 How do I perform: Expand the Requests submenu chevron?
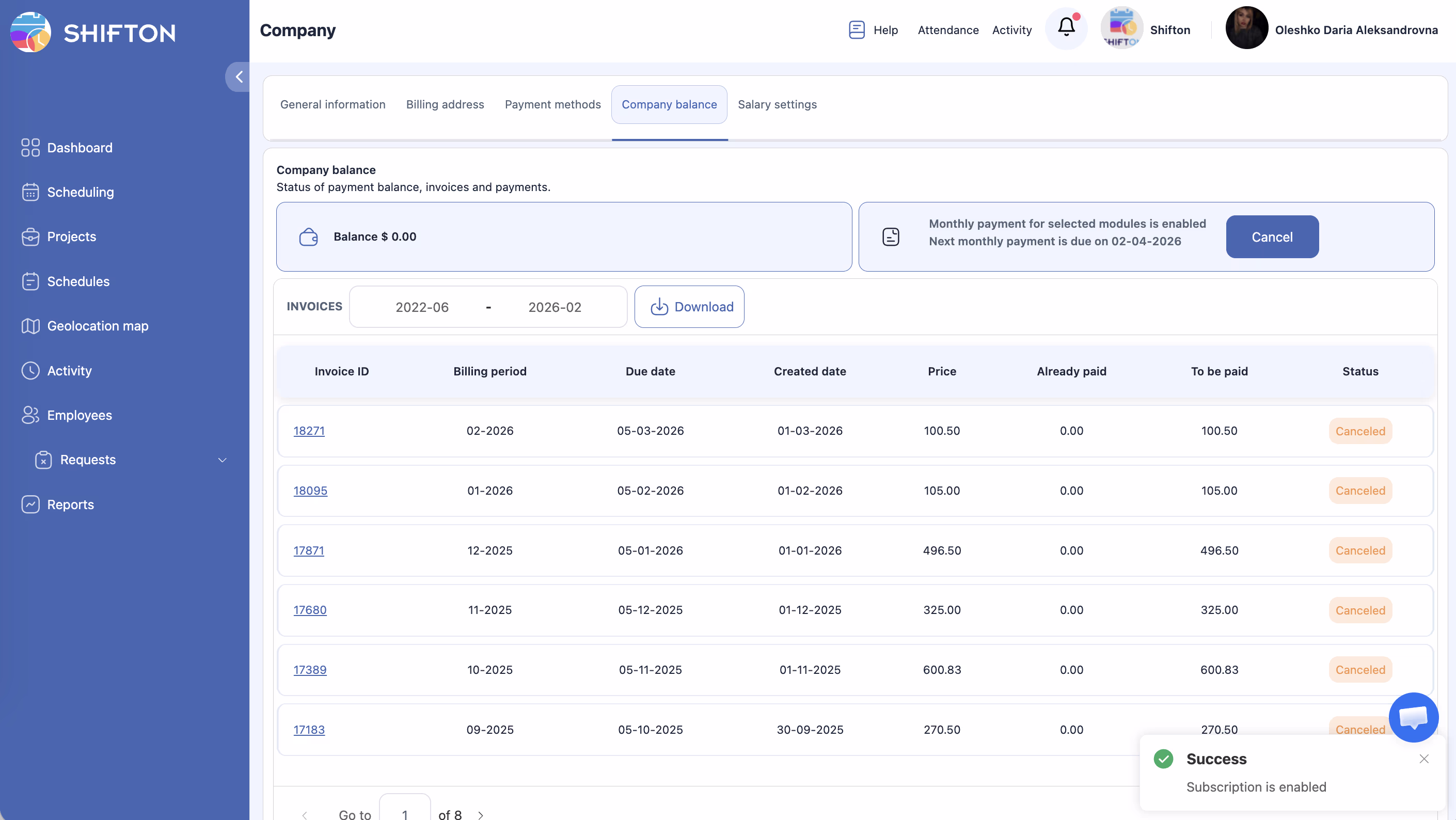[x=222, y=460]
